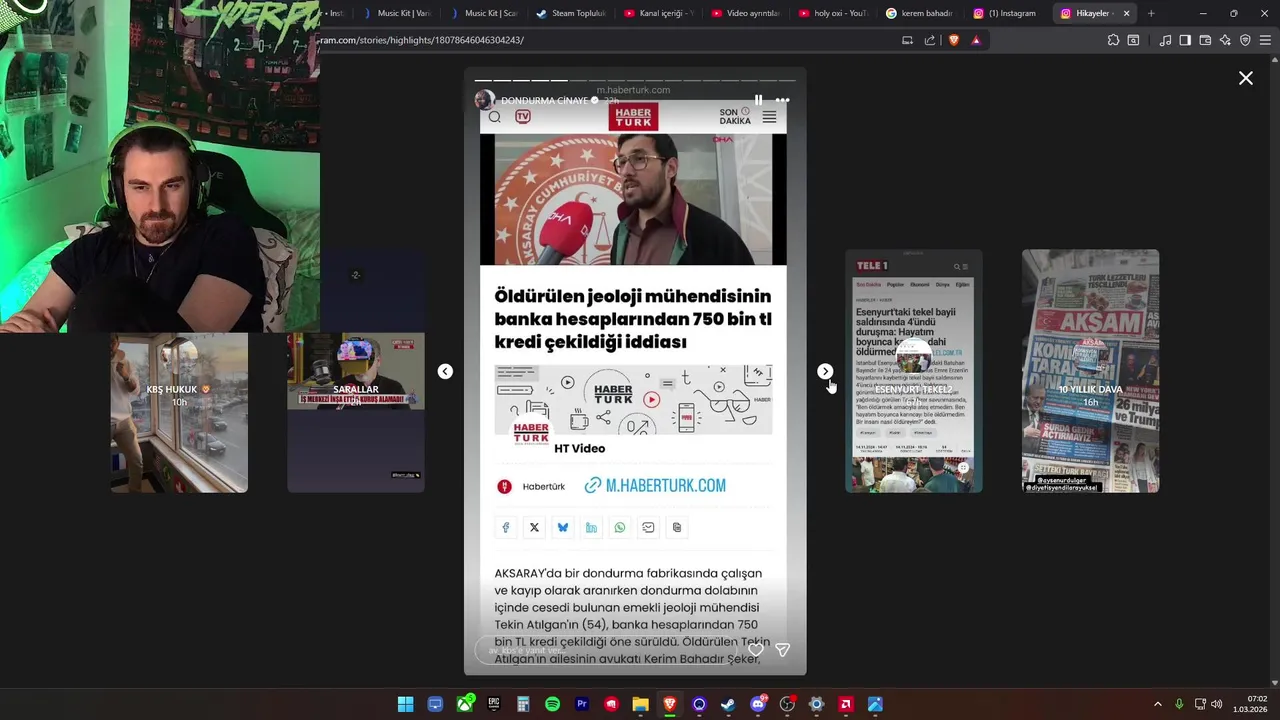Open the Brave Wallet icon
Screen dimensions: 1280x720
point(1205,40)
